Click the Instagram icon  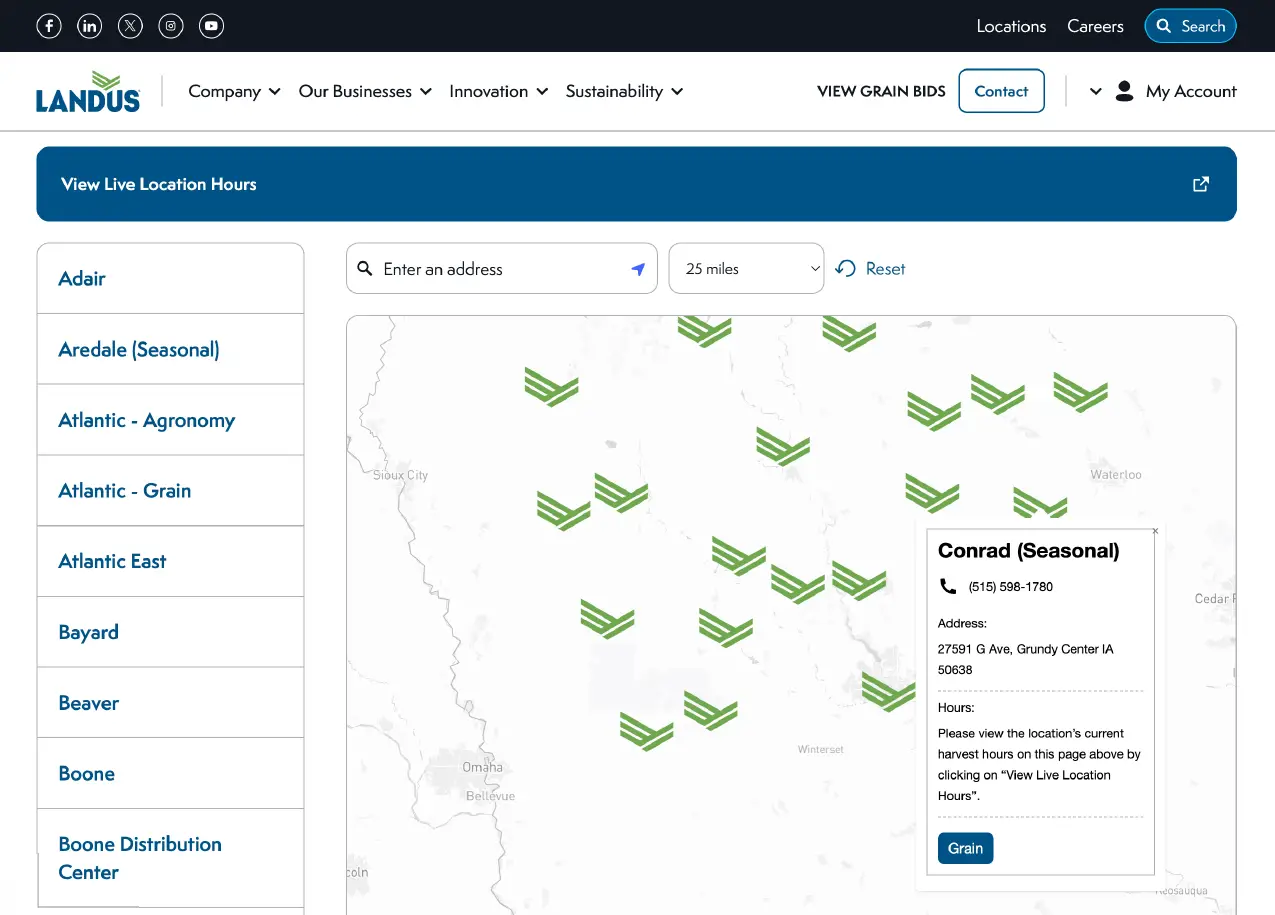tap(170, 25)
